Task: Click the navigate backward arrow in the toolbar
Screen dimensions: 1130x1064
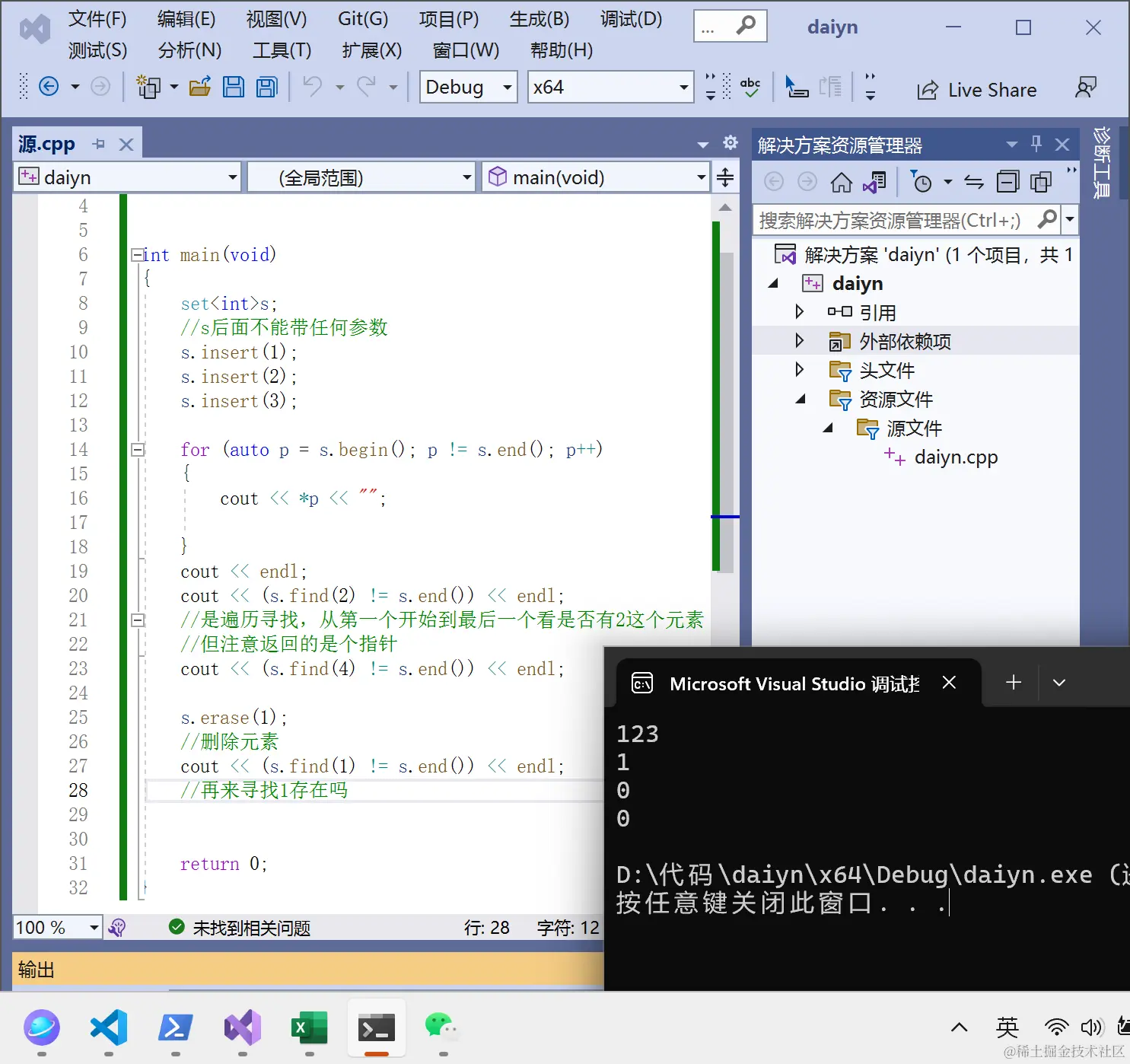Action: 49,87
